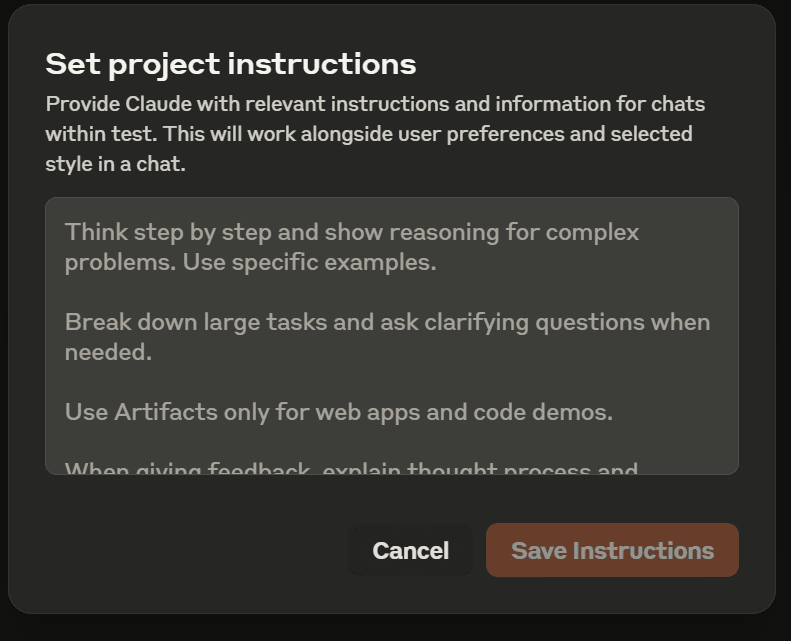Click the "style in a chat." description text
This screenshot has height=641, width=791.
(x=115, y=164)
